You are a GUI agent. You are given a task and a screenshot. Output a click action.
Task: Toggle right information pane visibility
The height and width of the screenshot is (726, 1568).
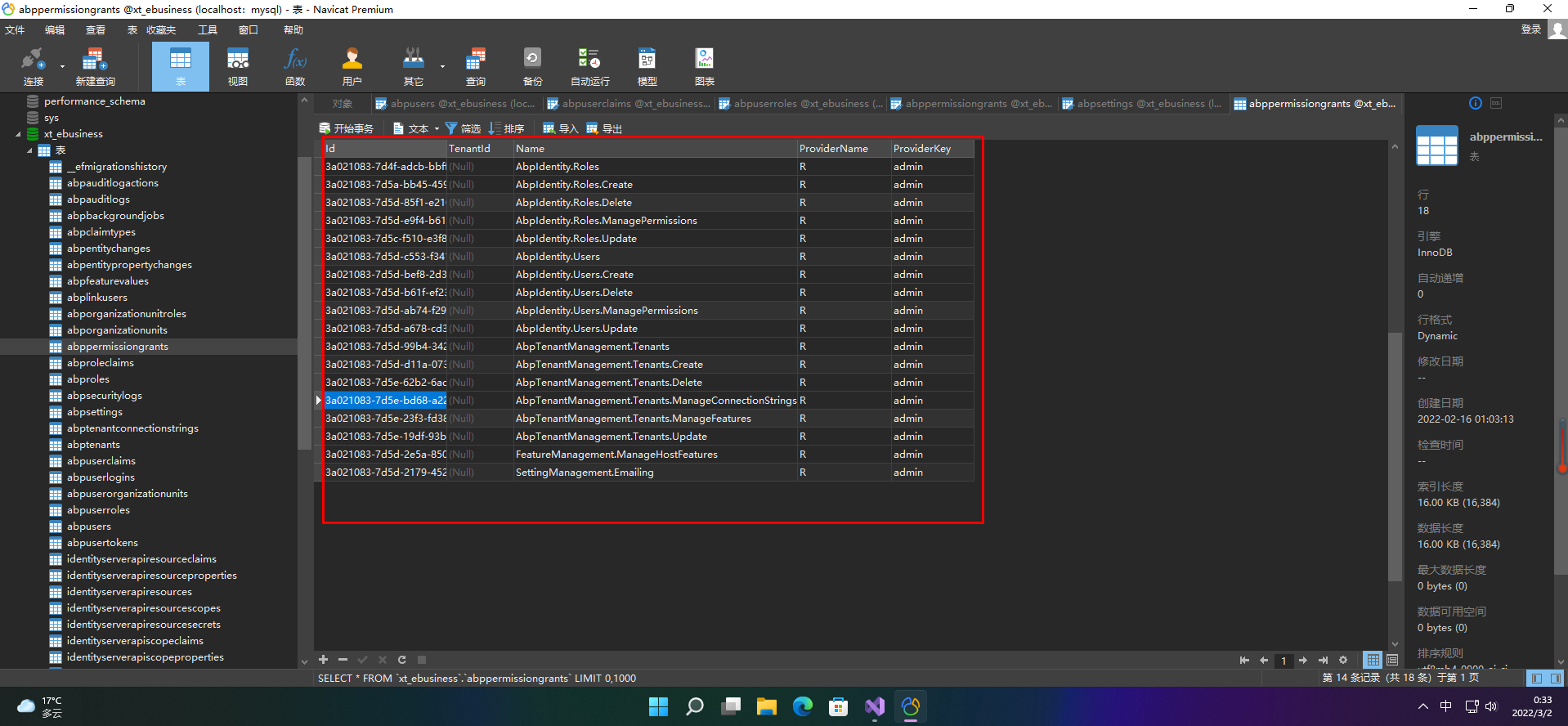click(x=1555, y=678)
